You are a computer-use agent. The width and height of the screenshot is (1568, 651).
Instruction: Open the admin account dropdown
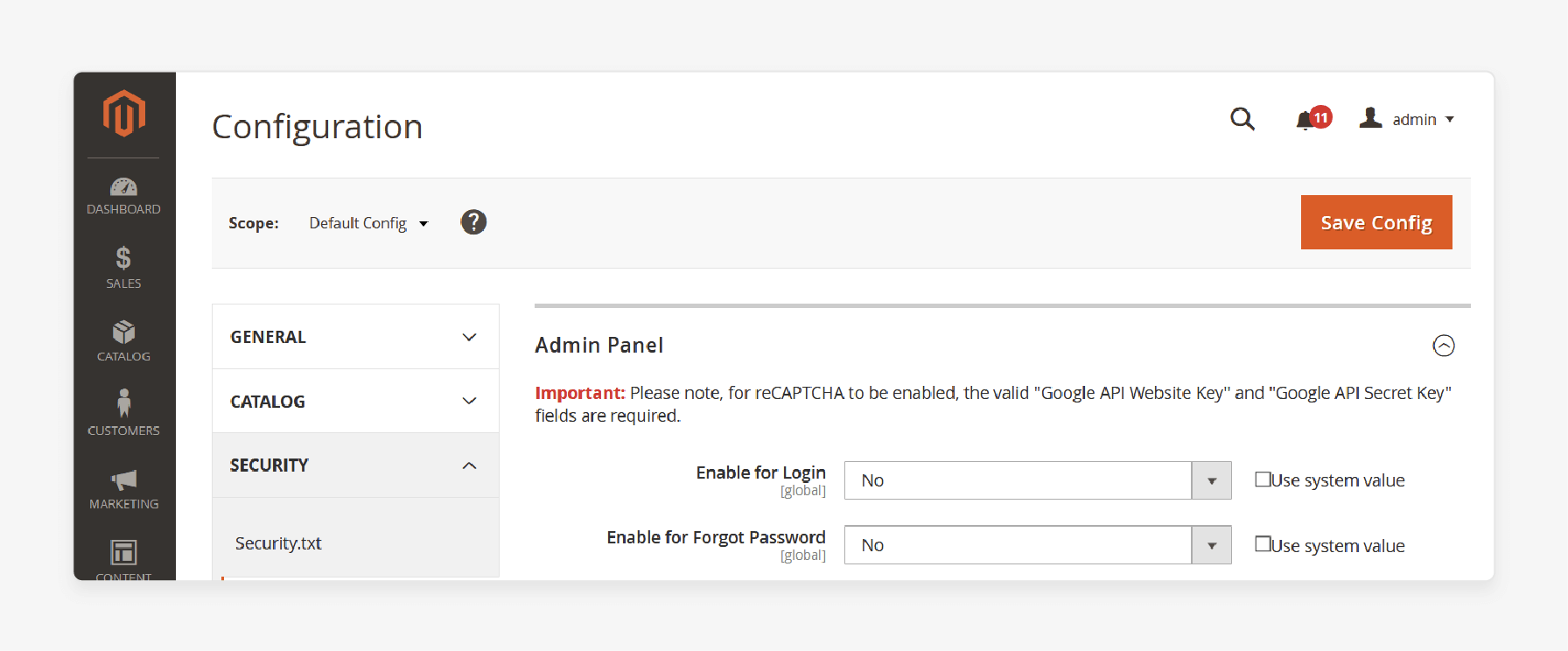tap(1407, 119)
